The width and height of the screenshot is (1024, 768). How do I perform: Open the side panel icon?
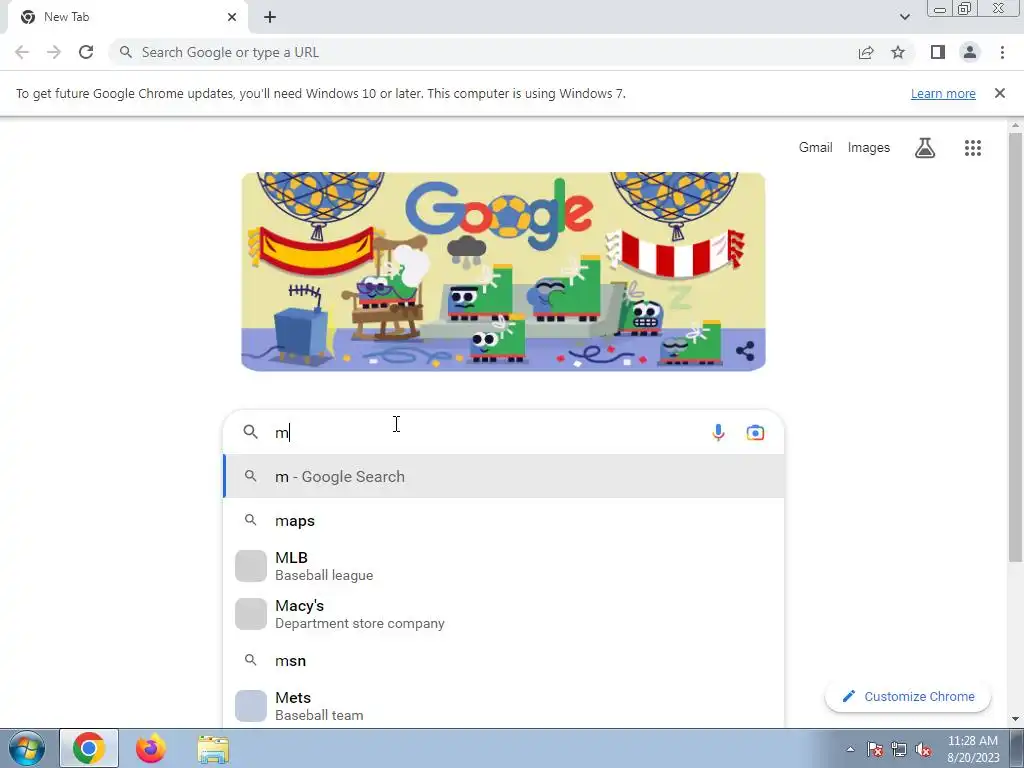938,52
